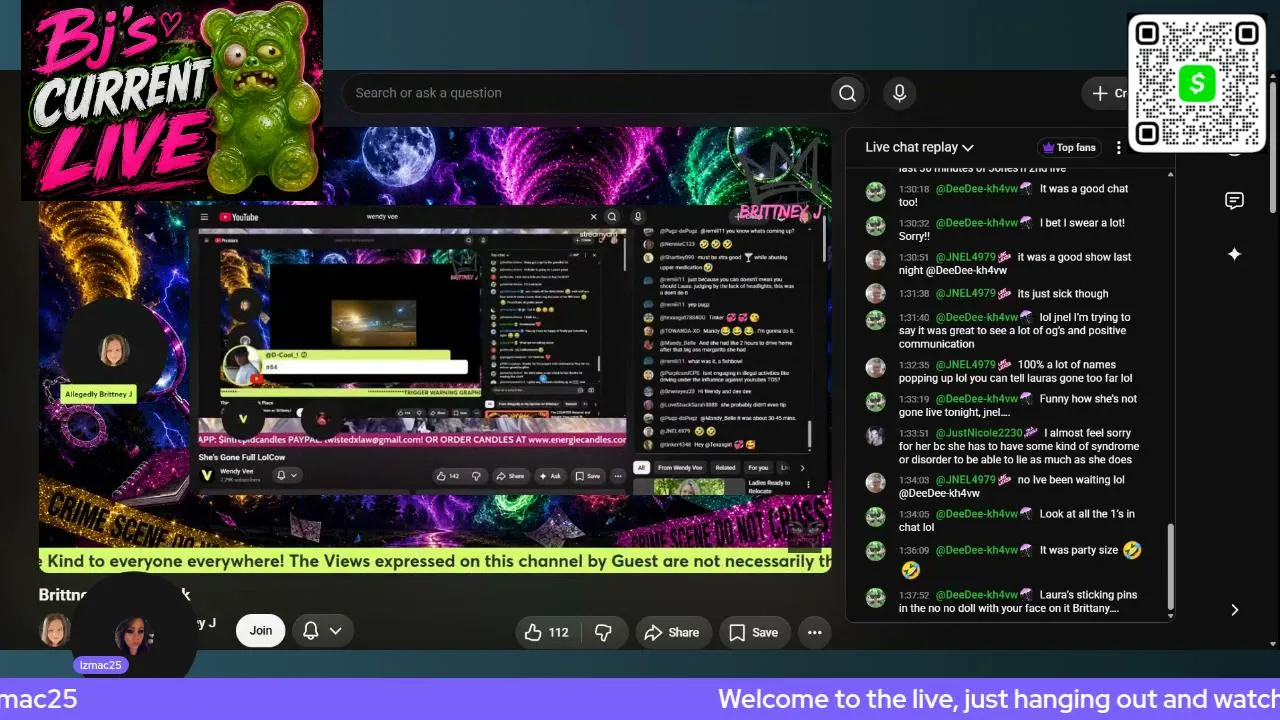1280x720 pixels.
Task: Click @JNEL4979 on the 'its just sick though' message
Action: [966, 294]
